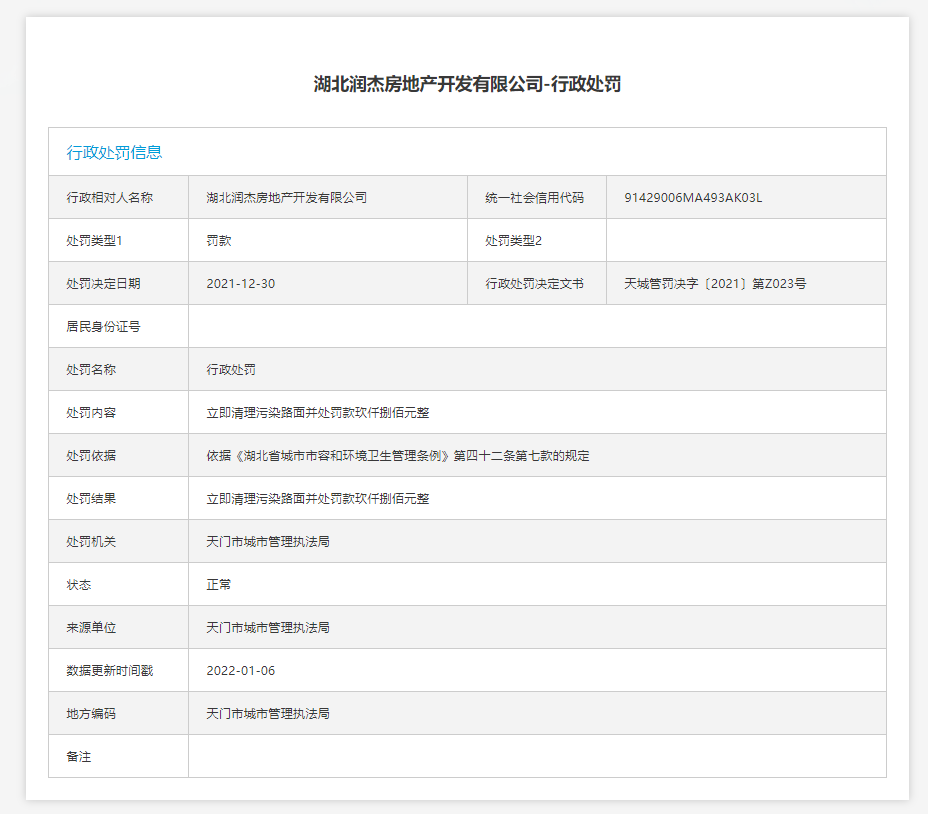
Task: Click the page title 湖北润杰房地产开发有限公司-行政处罚
Action: click(x=467, y=84)
